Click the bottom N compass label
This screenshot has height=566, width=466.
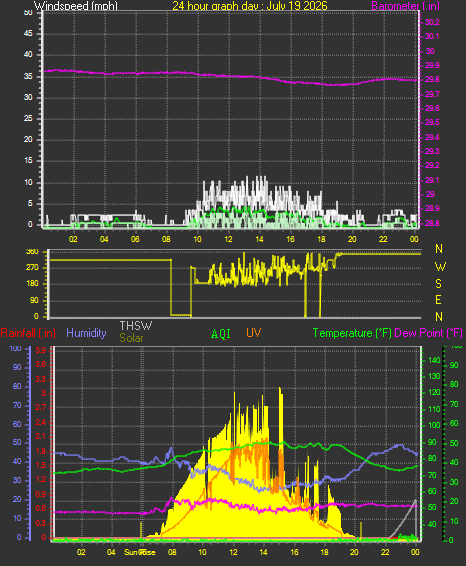[439, 317]
